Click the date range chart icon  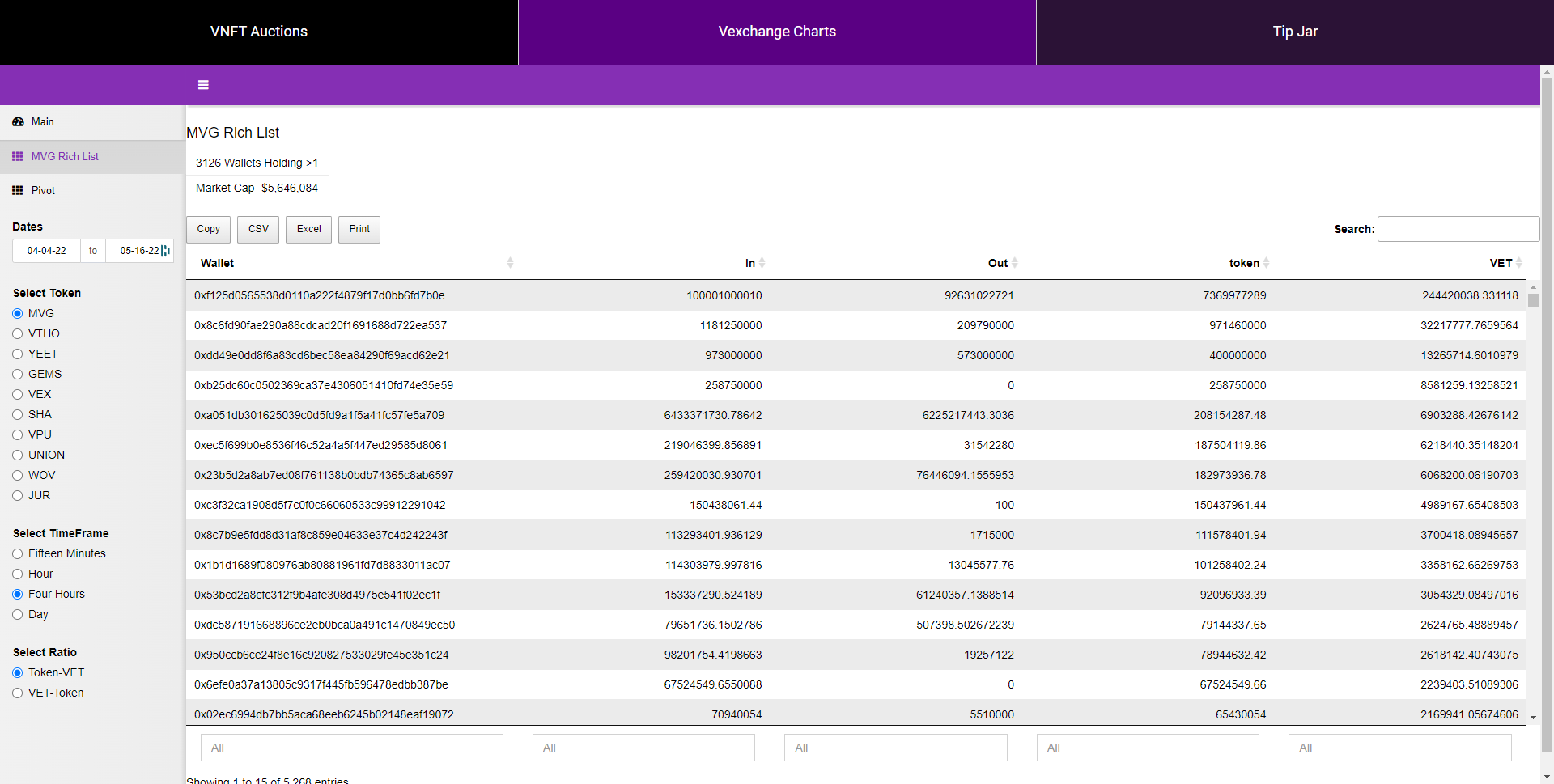tap(166, 251)
